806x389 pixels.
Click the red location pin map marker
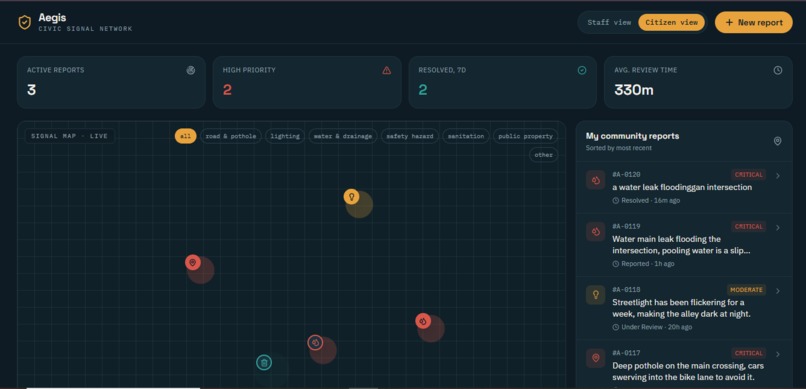click(x=193, y=263)
